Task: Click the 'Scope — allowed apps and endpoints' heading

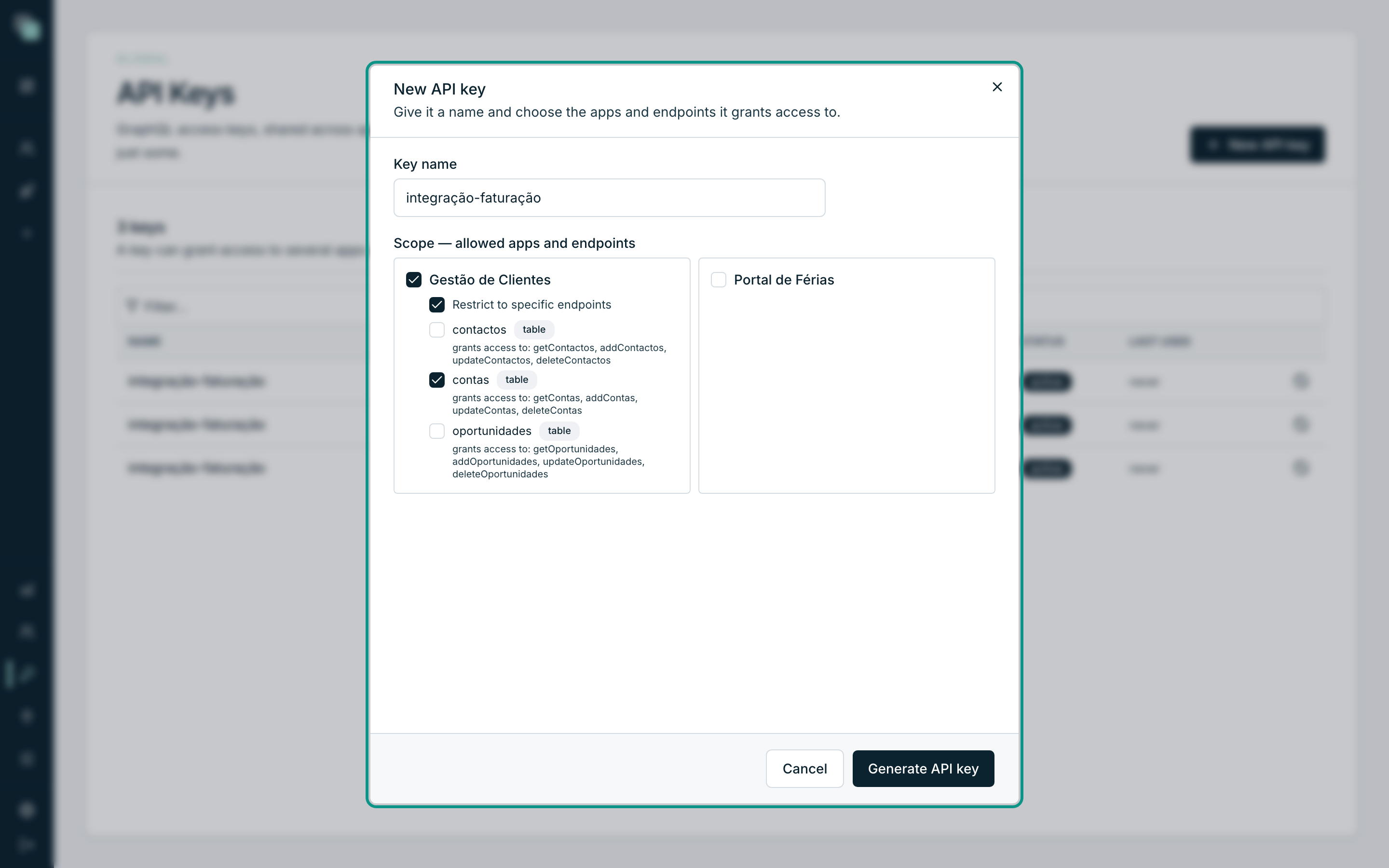Action: 514,244
